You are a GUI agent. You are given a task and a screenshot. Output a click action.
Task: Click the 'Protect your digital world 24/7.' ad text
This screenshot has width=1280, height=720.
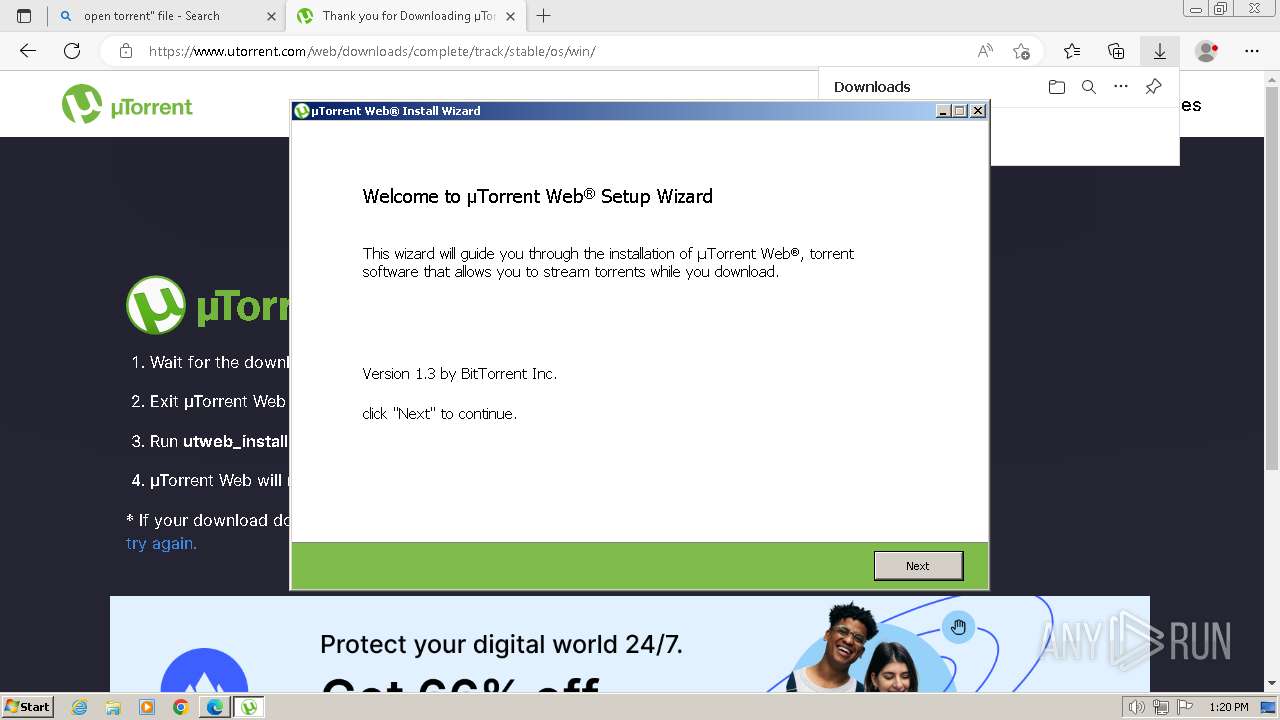tap(501, 645)
